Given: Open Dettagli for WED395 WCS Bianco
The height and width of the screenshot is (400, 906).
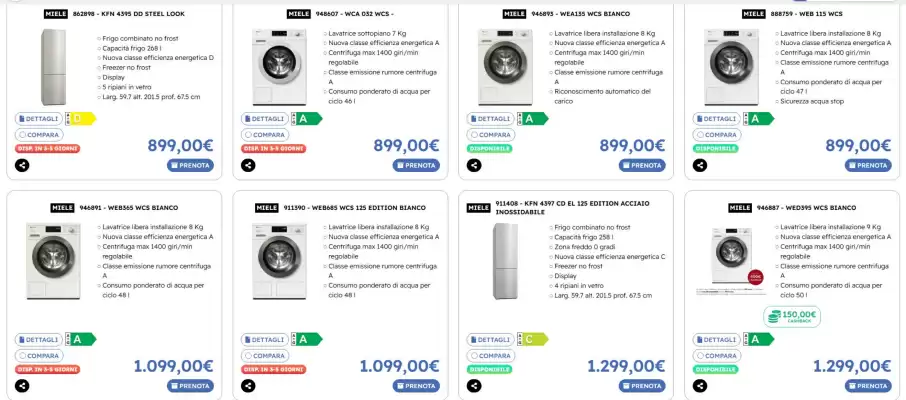Looking at the screenshot, I should pyautogui.click(x=716, y=339).
